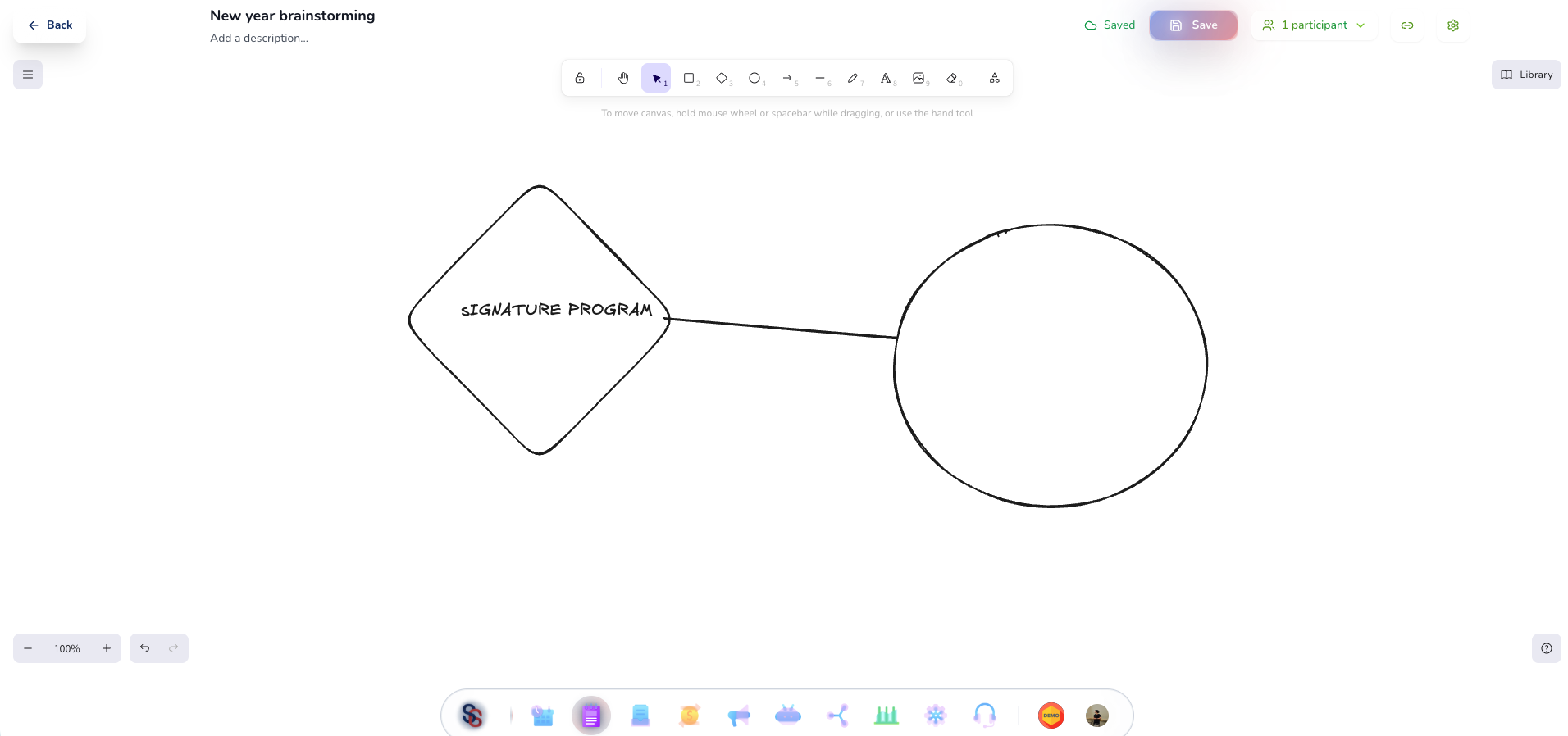Viewport: 1568px width, 736px height.
Task: Open the help question mark button
Action: pyautogui.click(x=1547, y=648)
